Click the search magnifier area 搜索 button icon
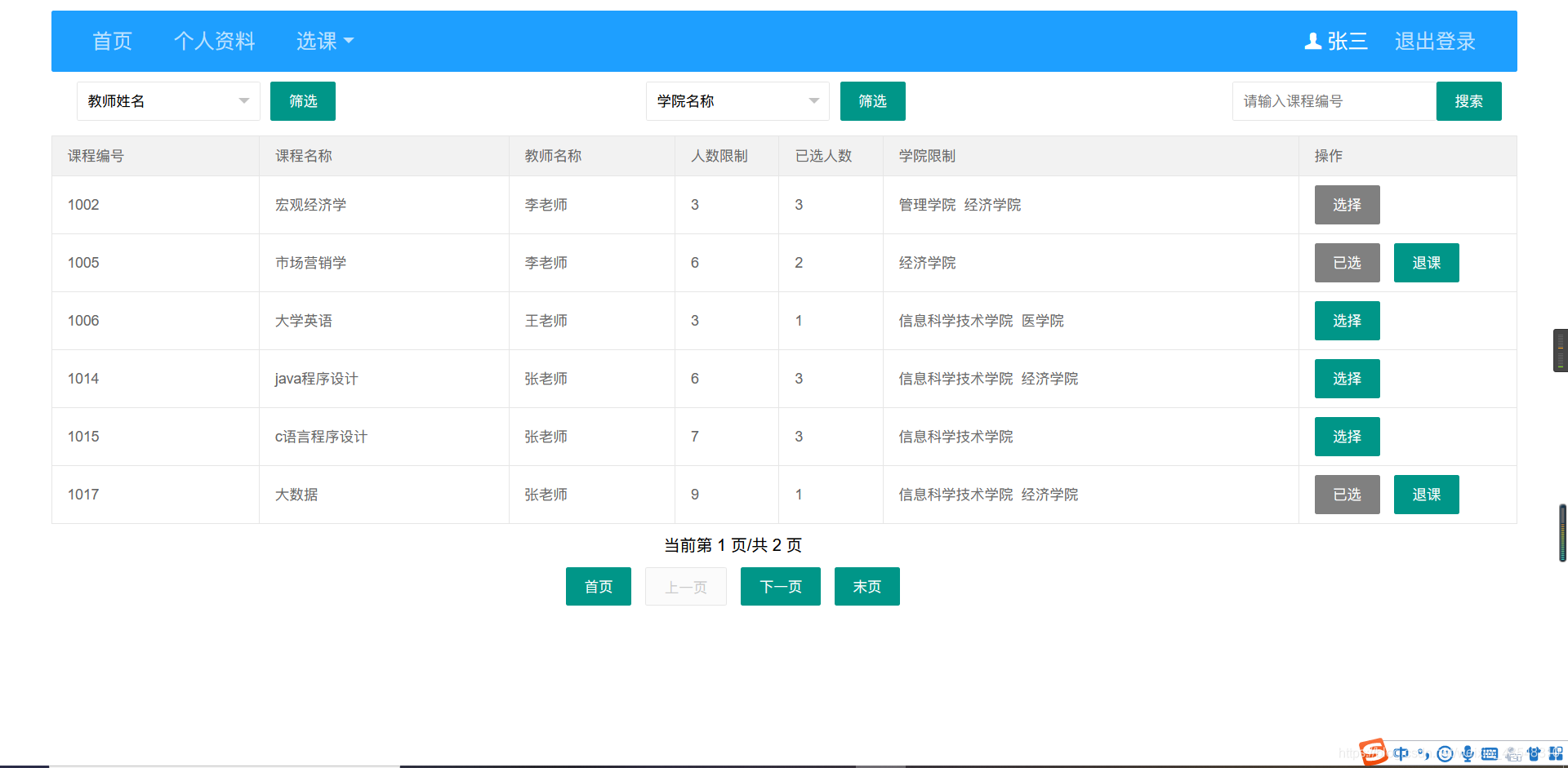Screen dimensions: 1568x768 [x=1468, y=100]
